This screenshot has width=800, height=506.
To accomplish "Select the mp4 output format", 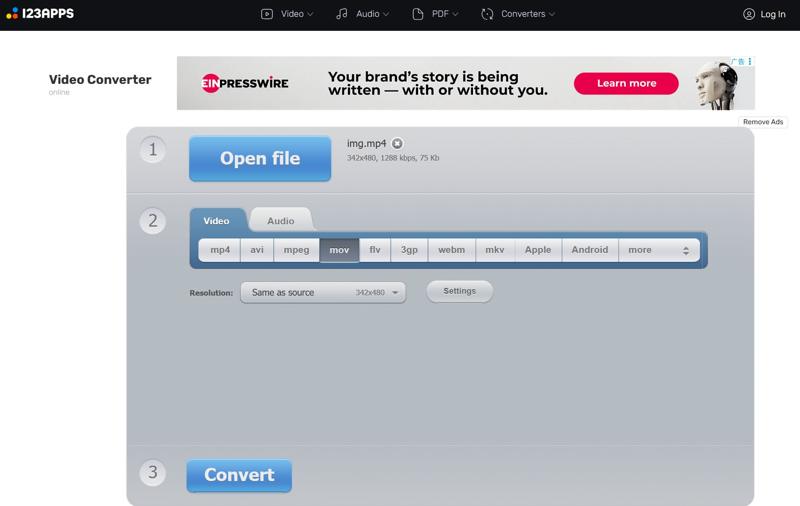I will click(220, 250).
